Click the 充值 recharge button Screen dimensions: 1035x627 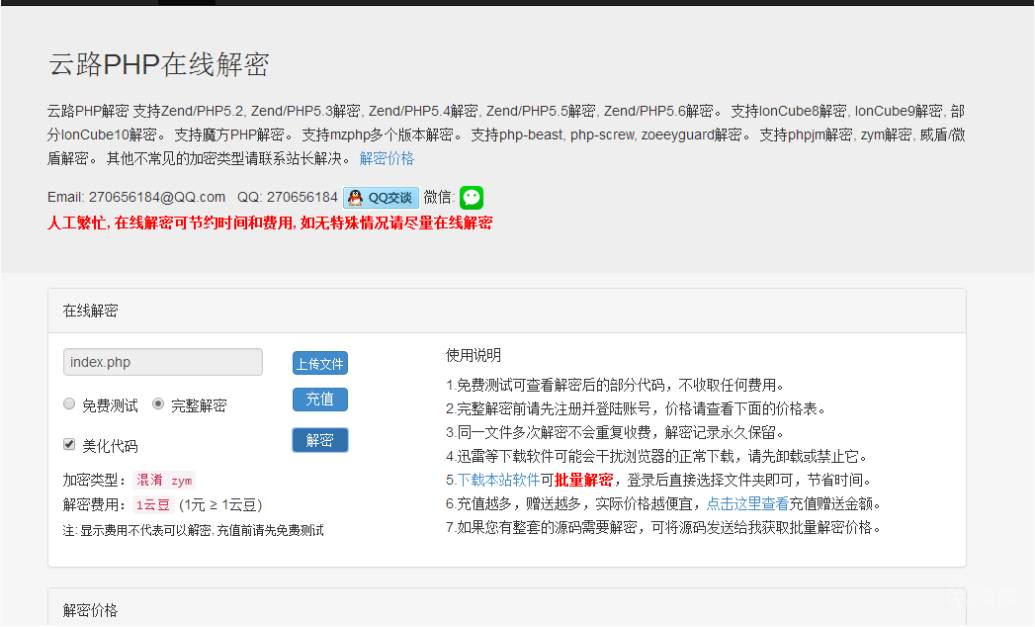pyautogui.click(x=320, y=399)
